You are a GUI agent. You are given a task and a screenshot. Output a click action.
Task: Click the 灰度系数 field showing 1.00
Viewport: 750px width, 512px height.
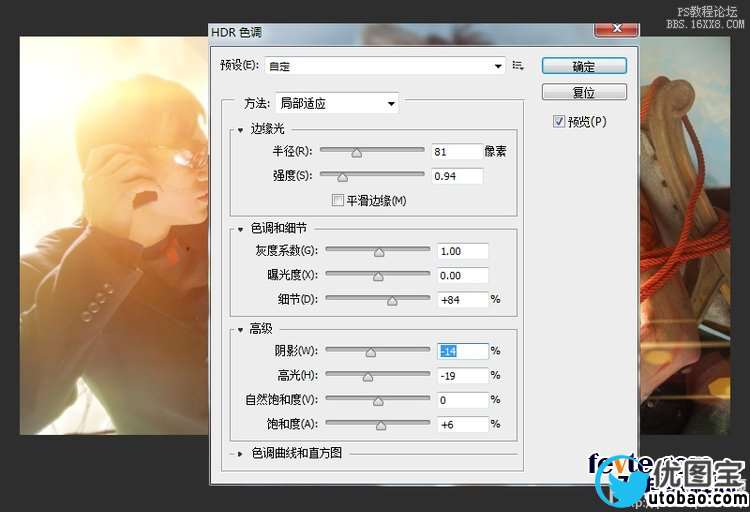point(463,251)
